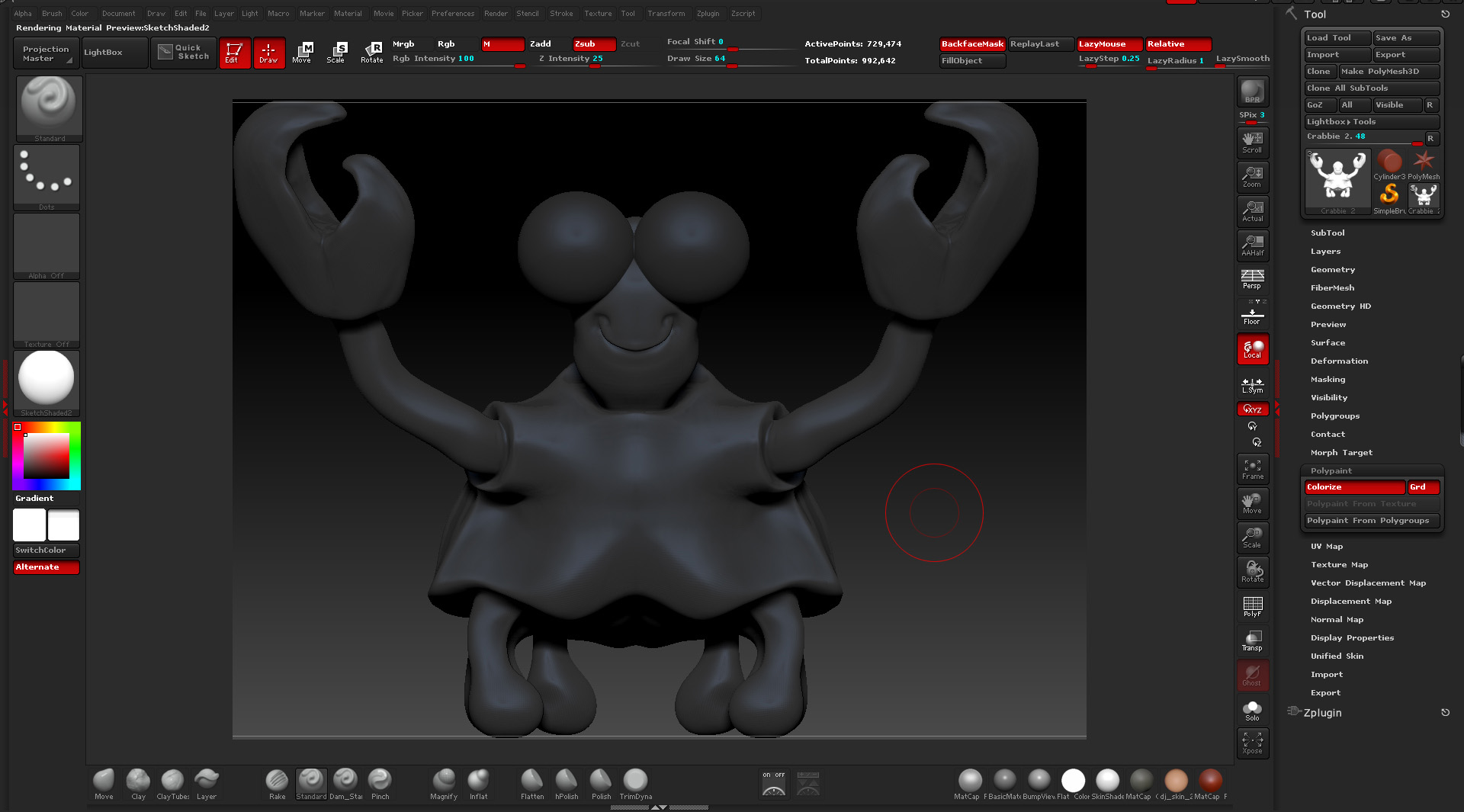Select the Crabbie 2 tool thumbnail
The height and width of the screenshot is (812, 1464).
point(1337,182)
